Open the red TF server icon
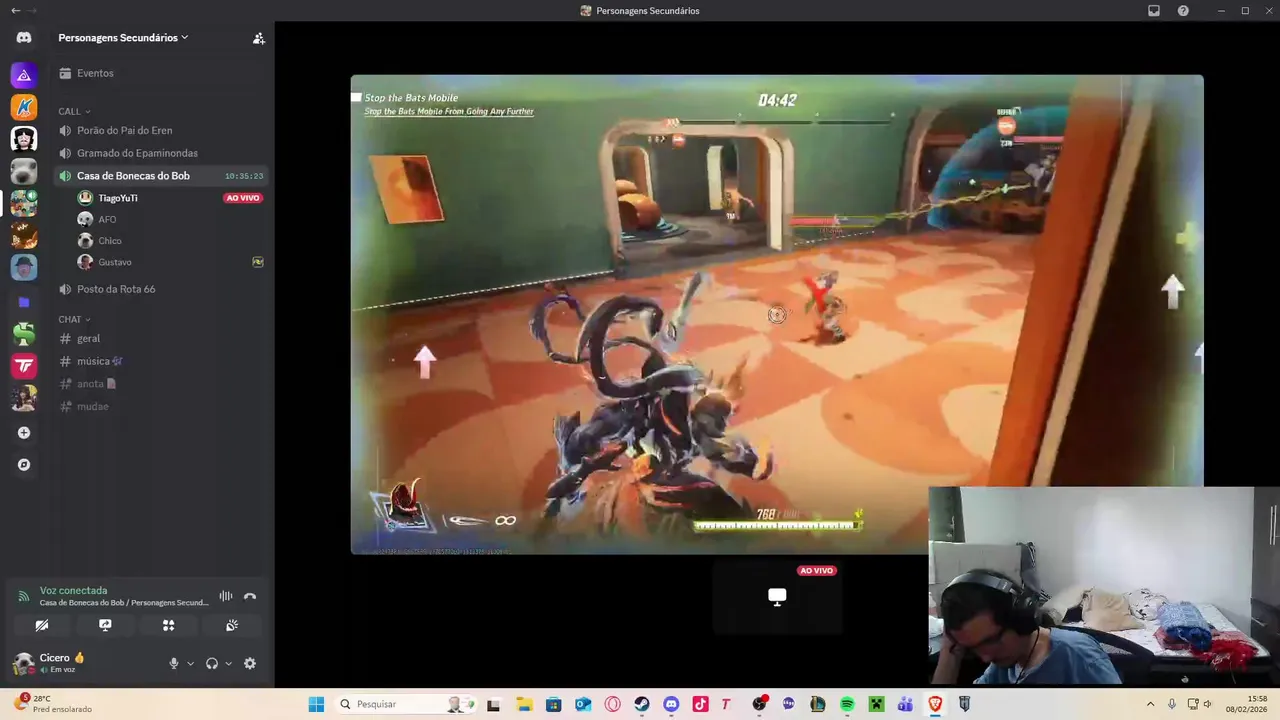The width and height of the screenshot is (1280, 720). click(24, 366)
